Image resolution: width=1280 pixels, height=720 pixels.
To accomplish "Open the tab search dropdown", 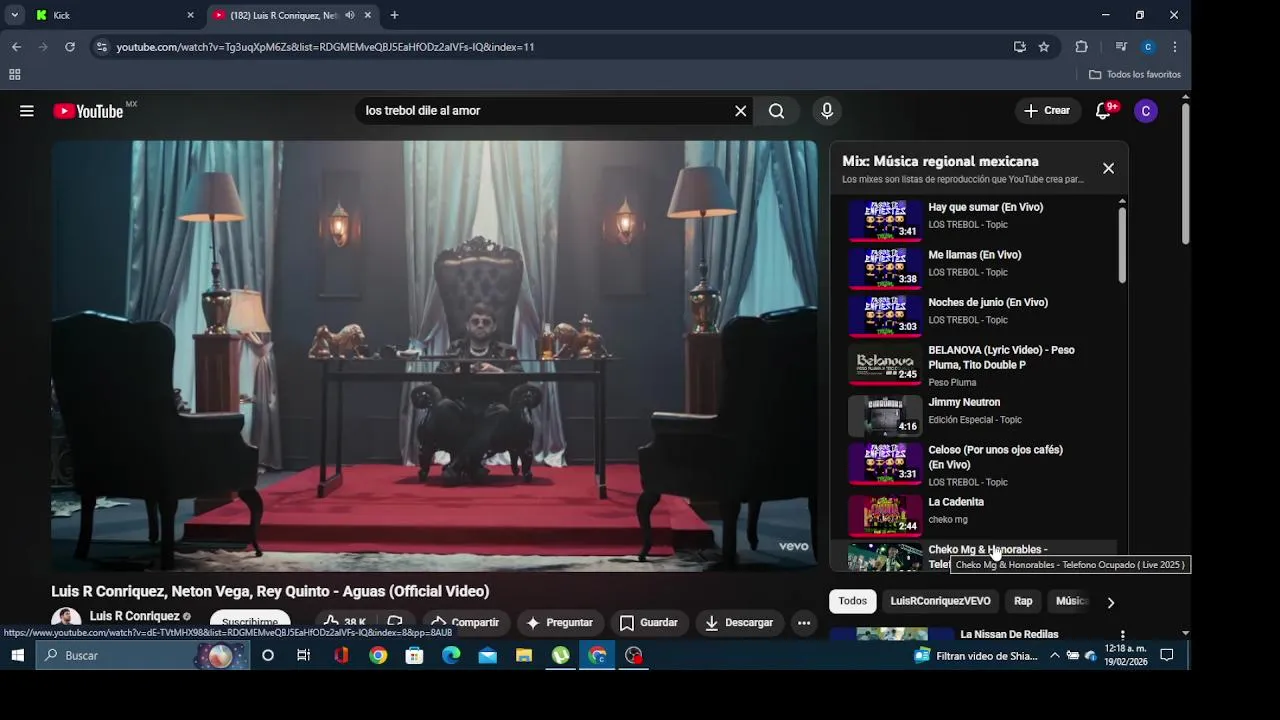I will (x=14, y=15).
